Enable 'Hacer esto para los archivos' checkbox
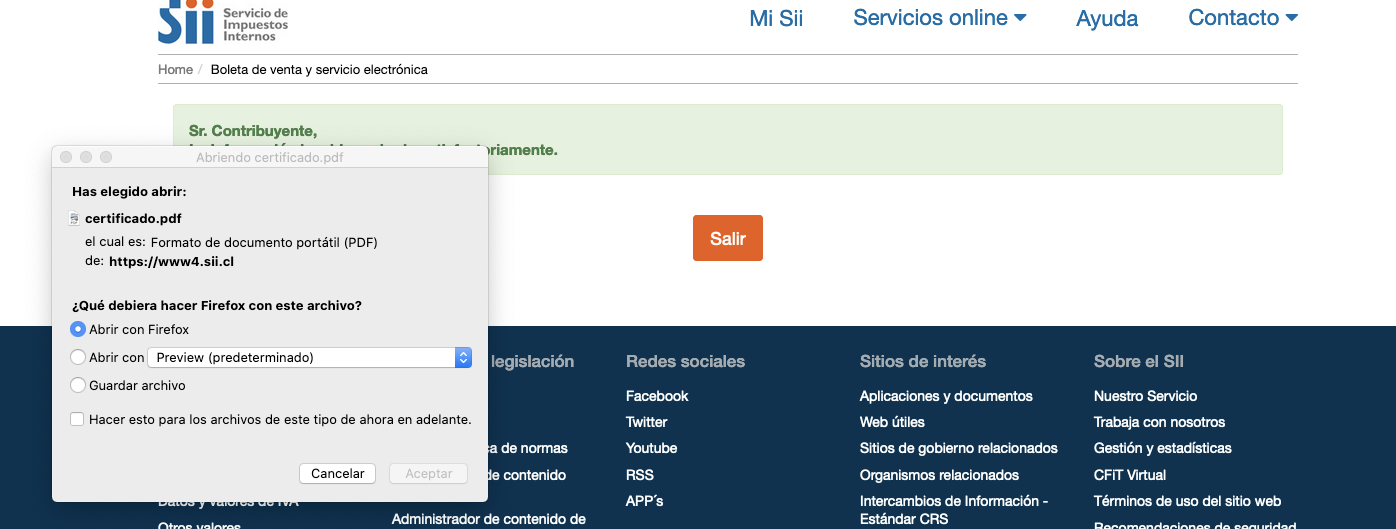The image size is (1396, 529). click(77, 419)
